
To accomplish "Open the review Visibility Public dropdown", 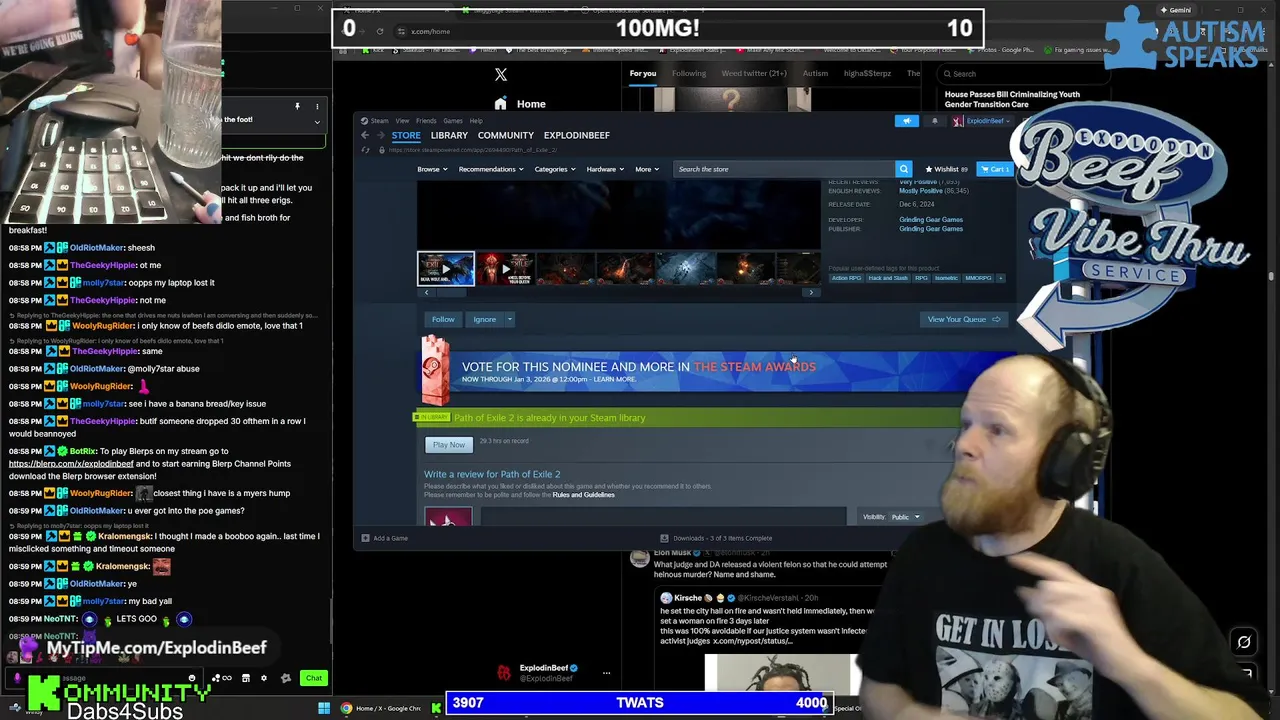I will point(905,517).
